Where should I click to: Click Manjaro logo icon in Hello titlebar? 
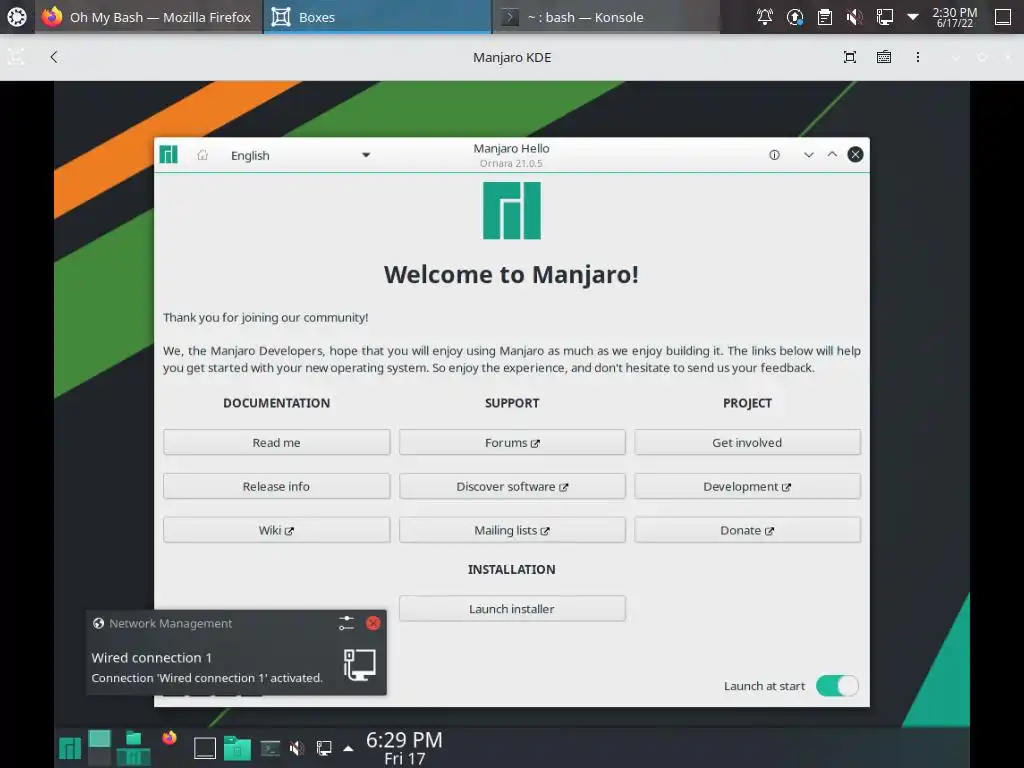[x=168, y=155]
